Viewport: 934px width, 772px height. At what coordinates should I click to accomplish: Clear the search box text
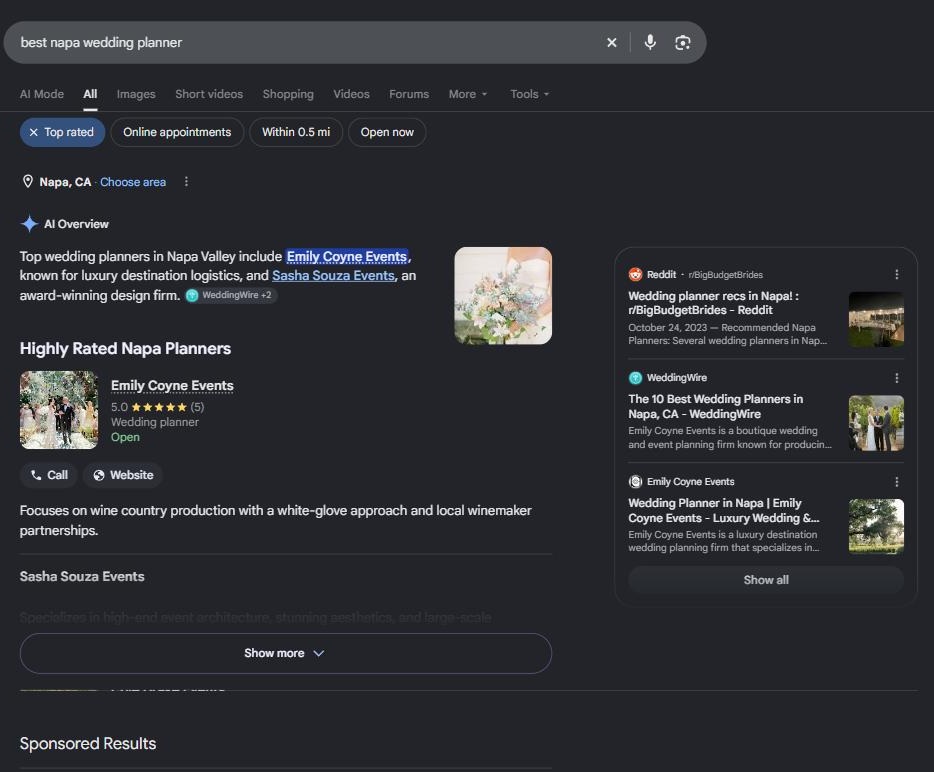tap(611, 42)
